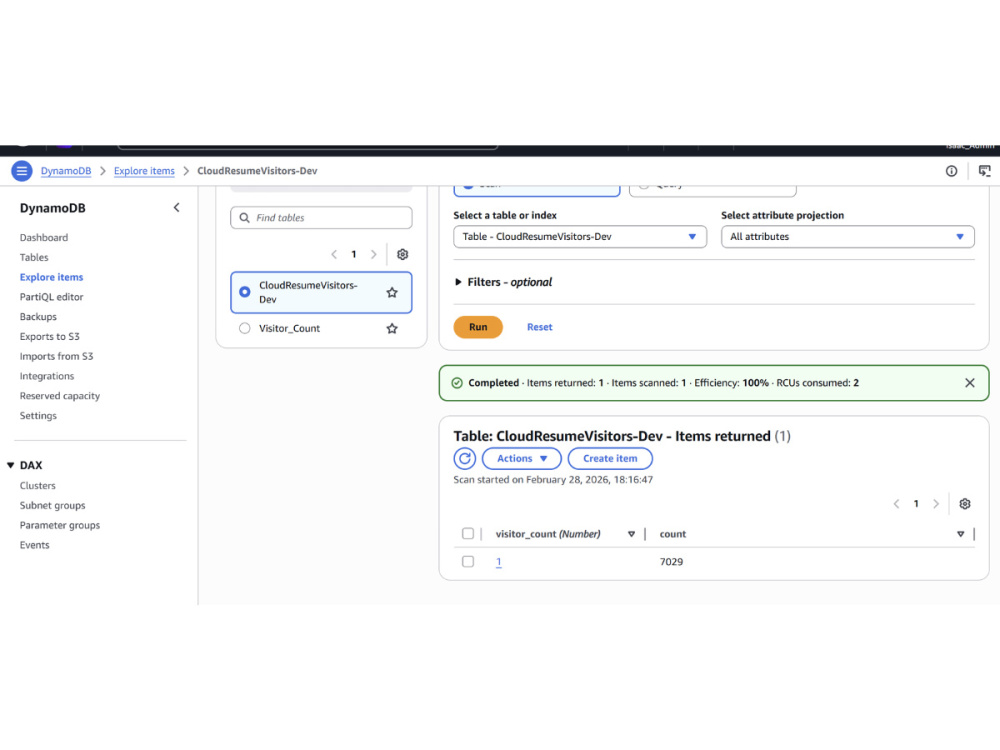Click the visitor_count (Number) column header
Viewport: 1000px width, 750px height.
pos(548,534)
